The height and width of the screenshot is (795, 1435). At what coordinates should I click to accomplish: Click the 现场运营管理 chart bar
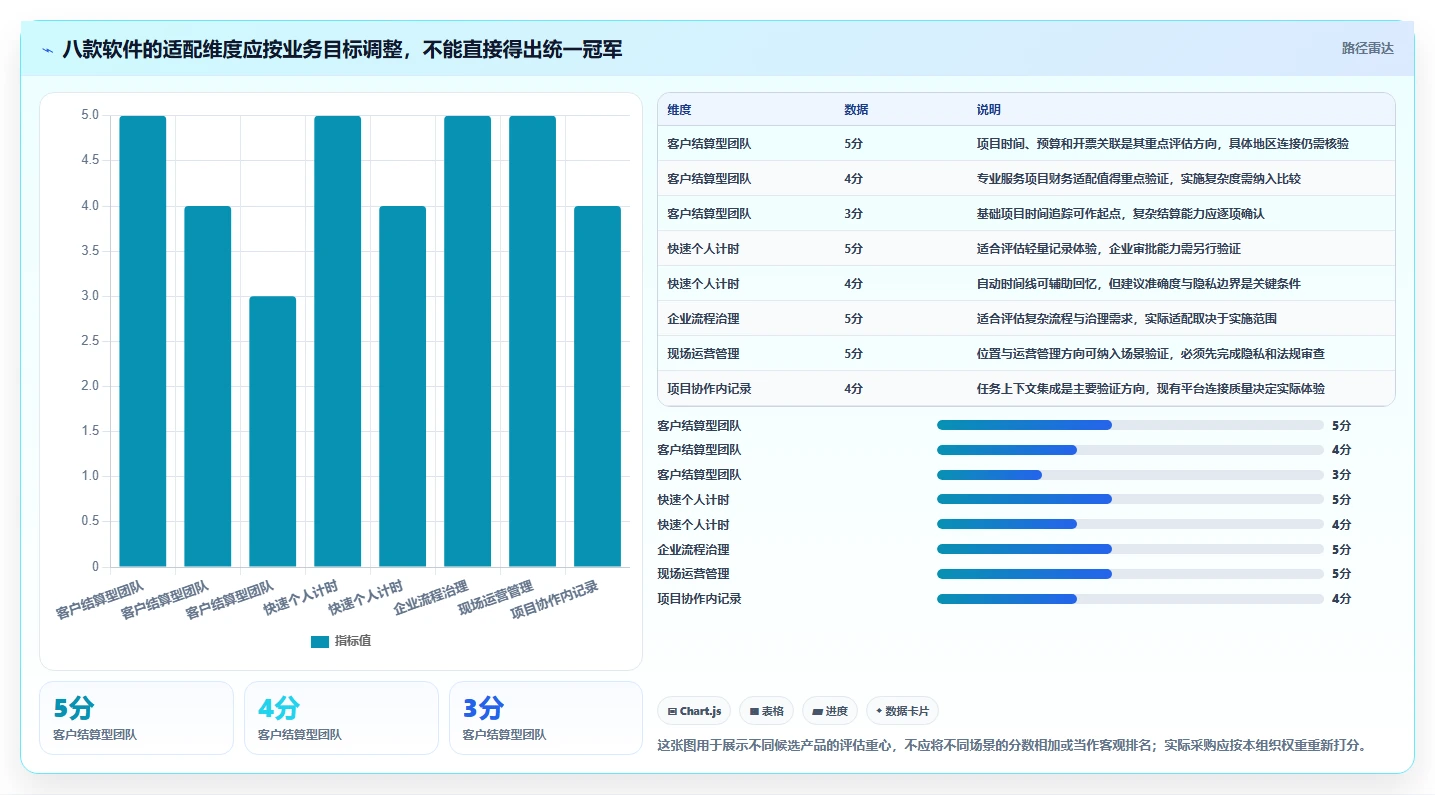(533, 341)
